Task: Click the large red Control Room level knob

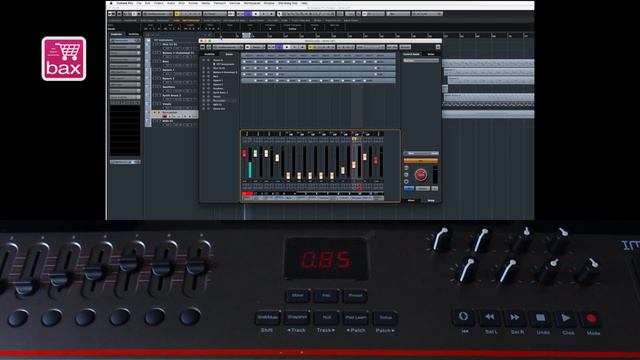Action: coord(420,175)
